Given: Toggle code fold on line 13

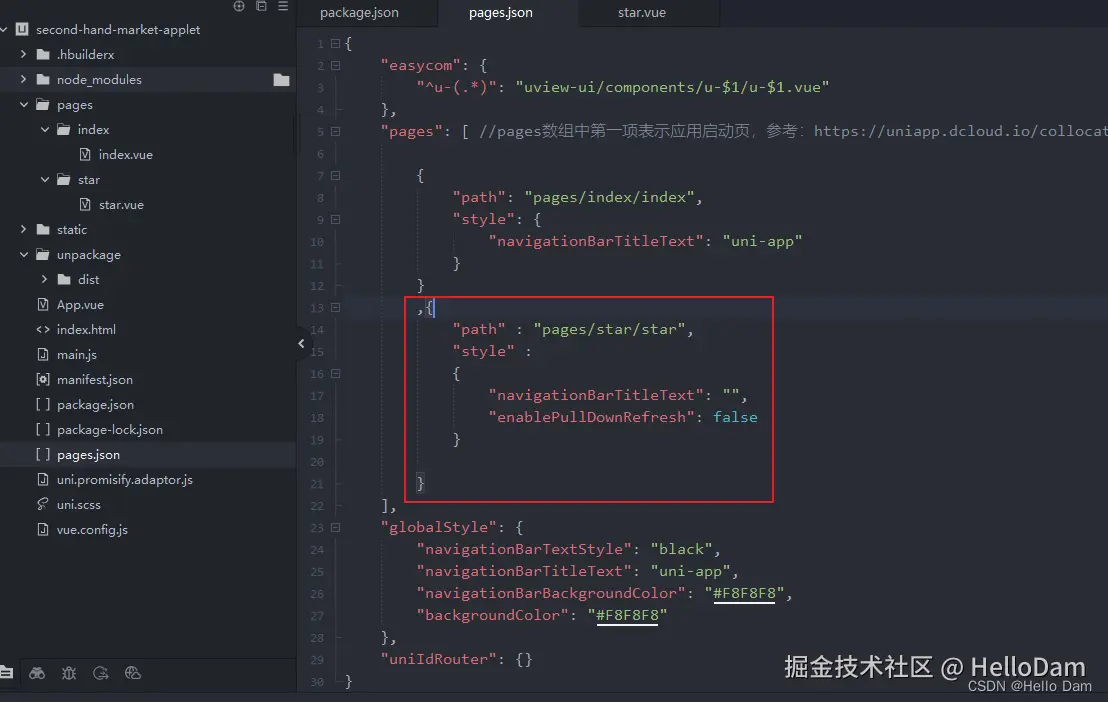Looking at the screenshot, I should click(335, 307).
